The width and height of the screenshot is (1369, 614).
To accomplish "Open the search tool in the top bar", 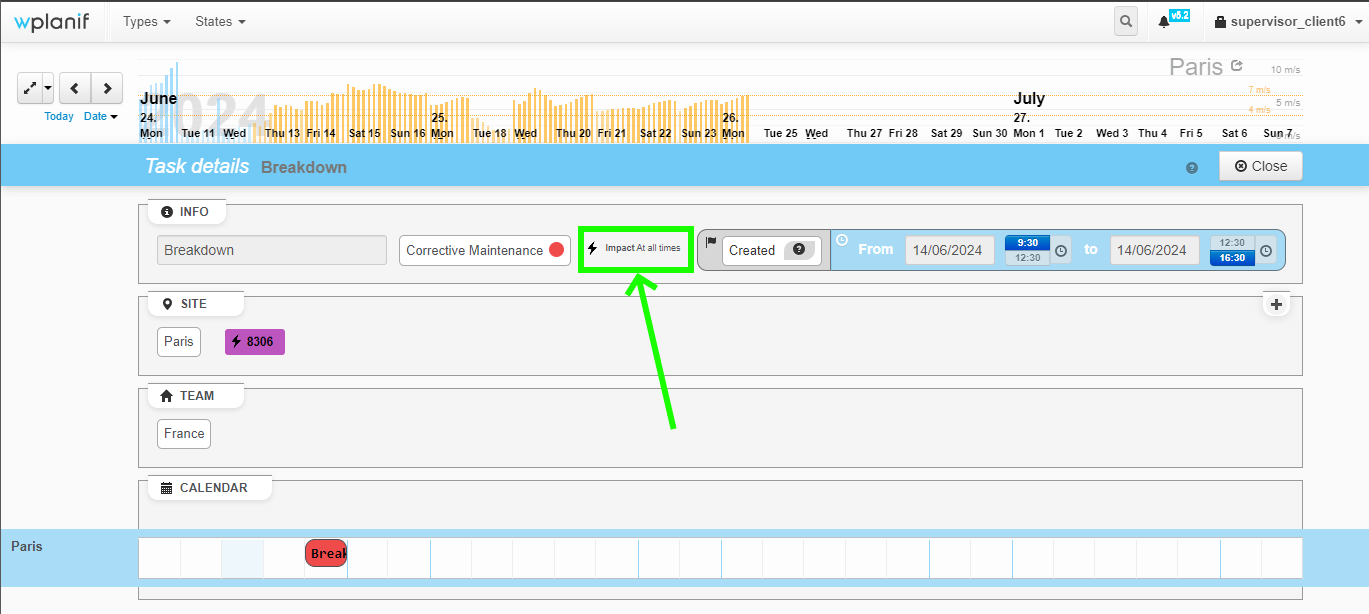I will point(1125,20).
